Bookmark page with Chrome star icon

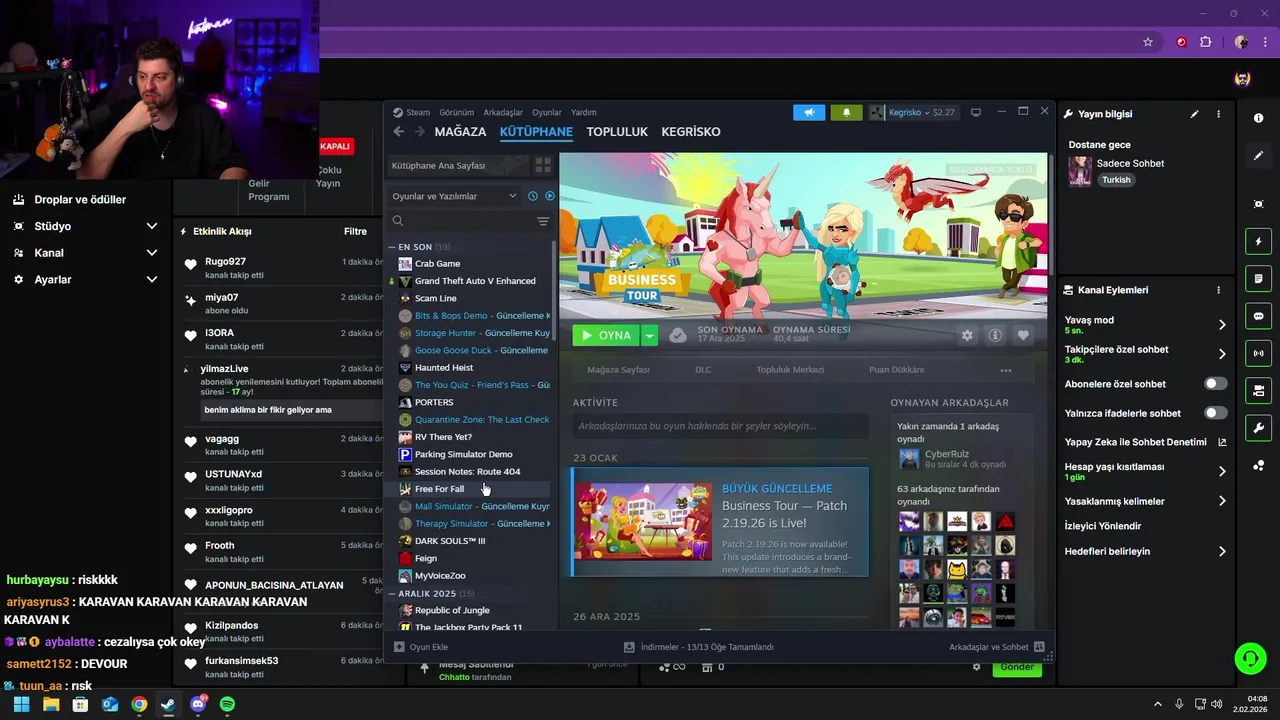1148,42
